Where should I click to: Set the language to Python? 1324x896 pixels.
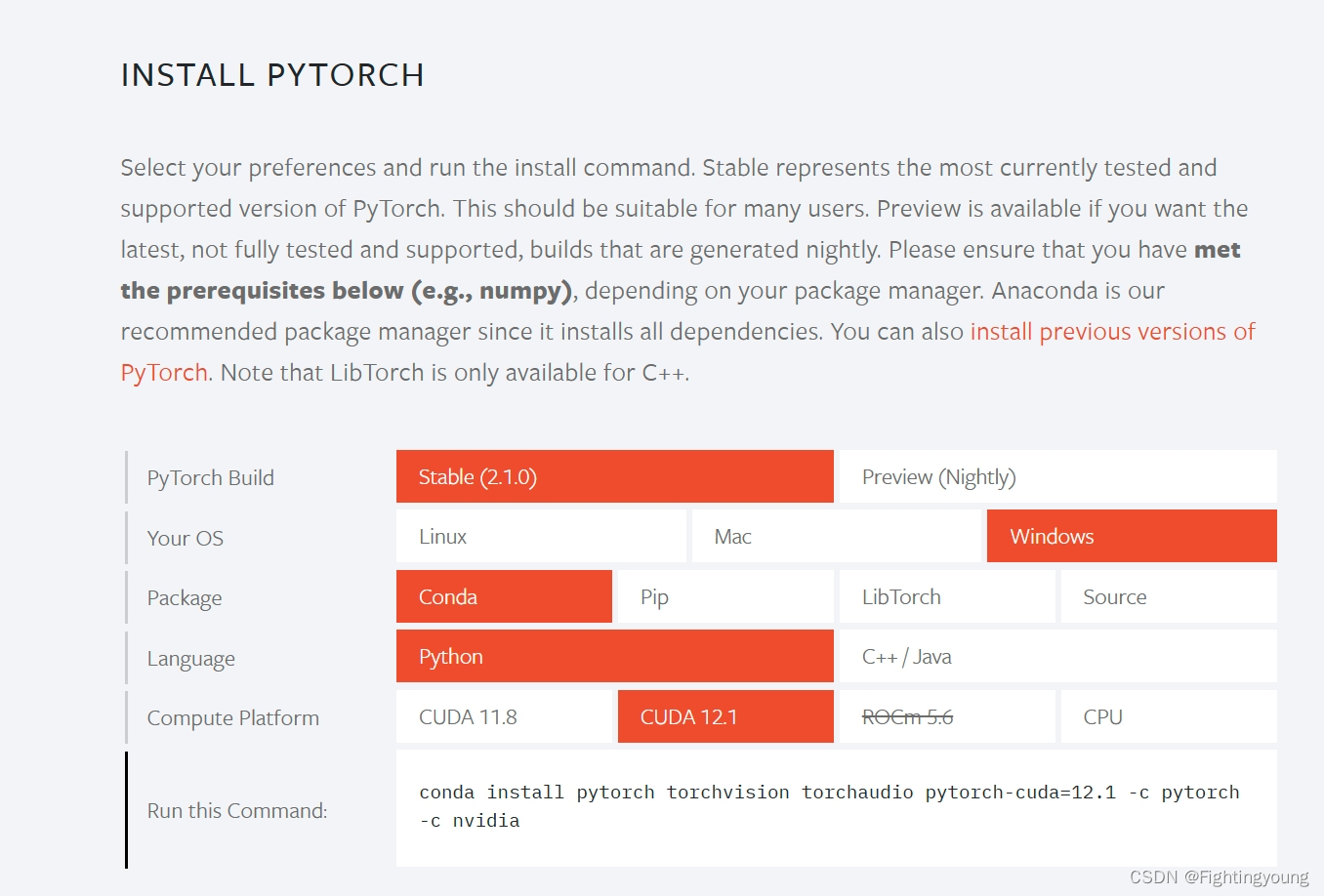613,656
